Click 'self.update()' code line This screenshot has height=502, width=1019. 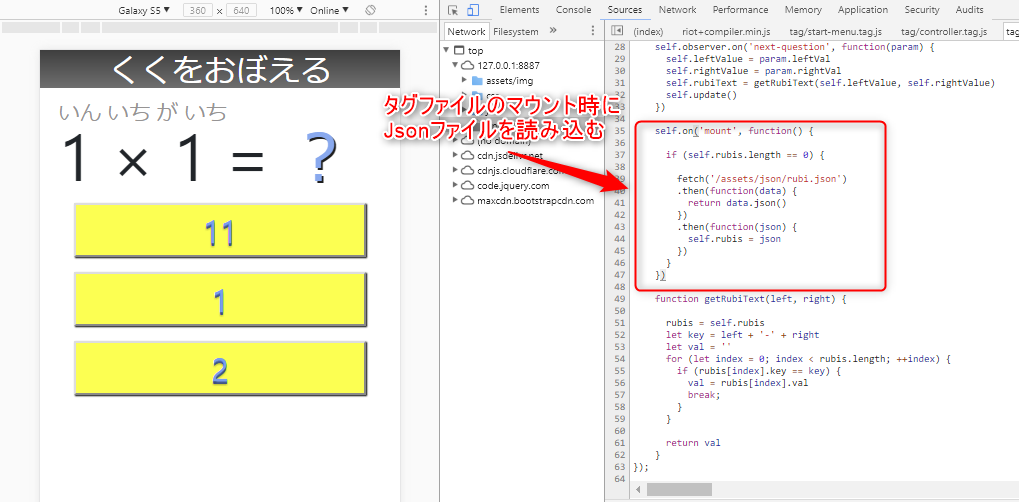(x=701, y=95)
